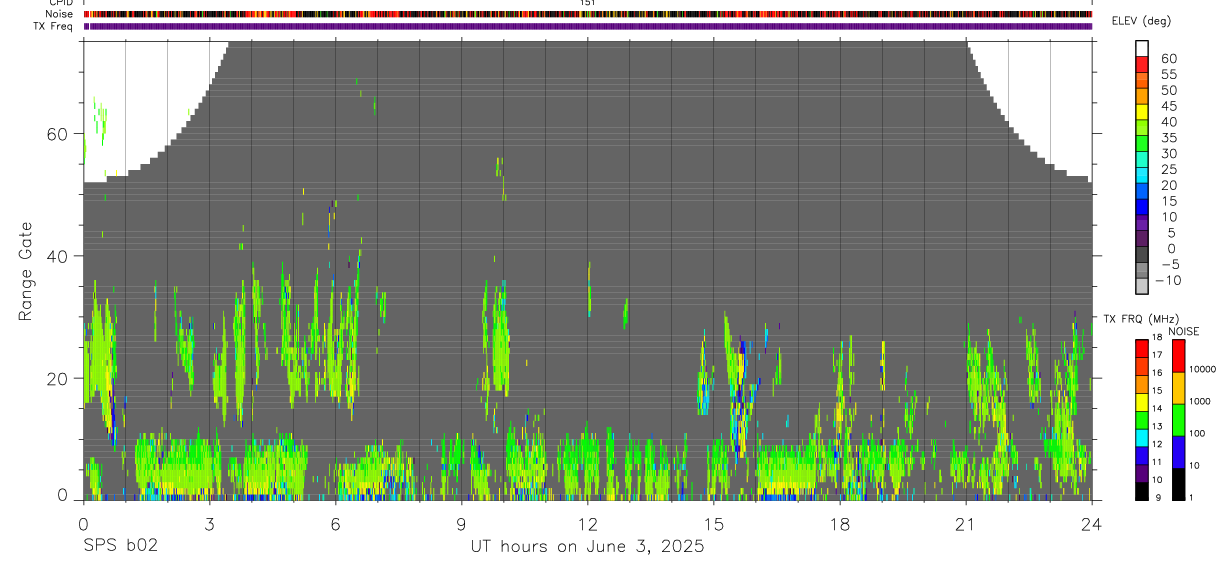Click the purple TX Freq strip above the plot
This screenshot has height=567, width=1228.
[587, 26]
